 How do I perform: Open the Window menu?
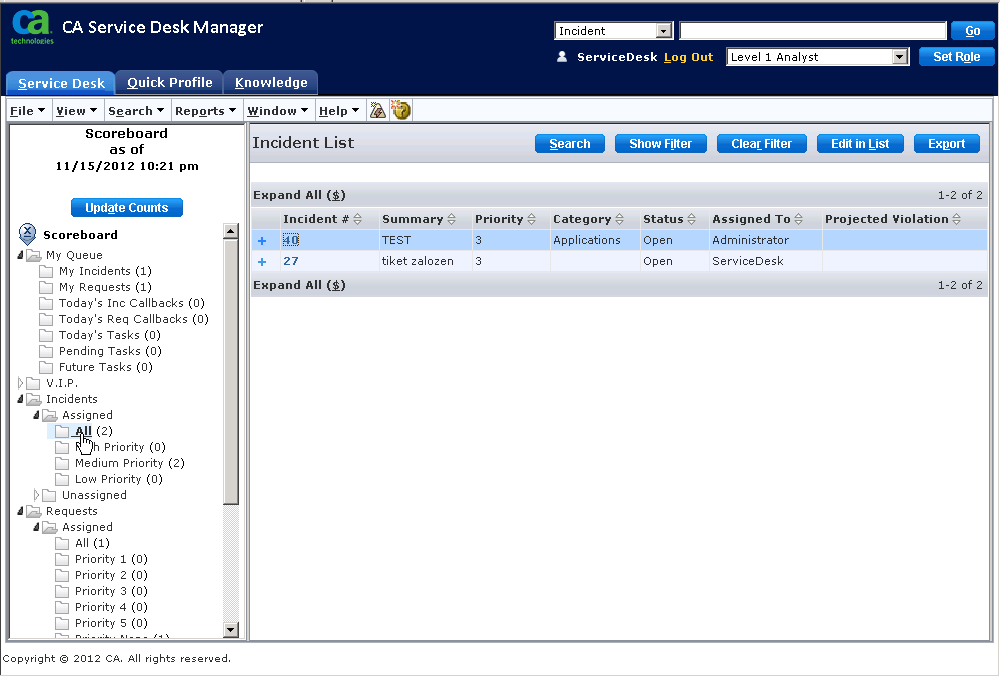[277, 111]
